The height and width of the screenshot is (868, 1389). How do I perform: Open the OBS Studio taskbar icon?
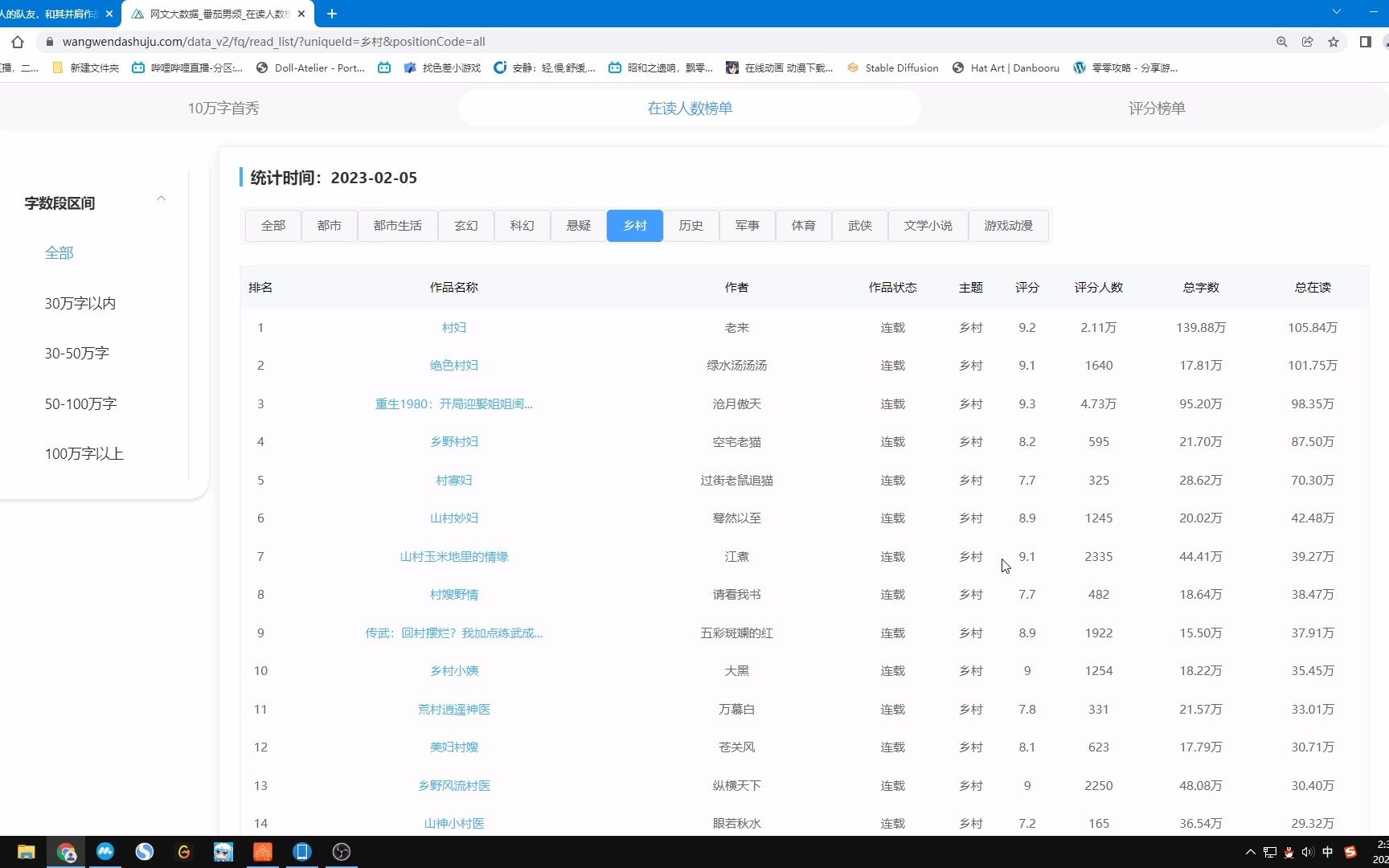(342, 852)
